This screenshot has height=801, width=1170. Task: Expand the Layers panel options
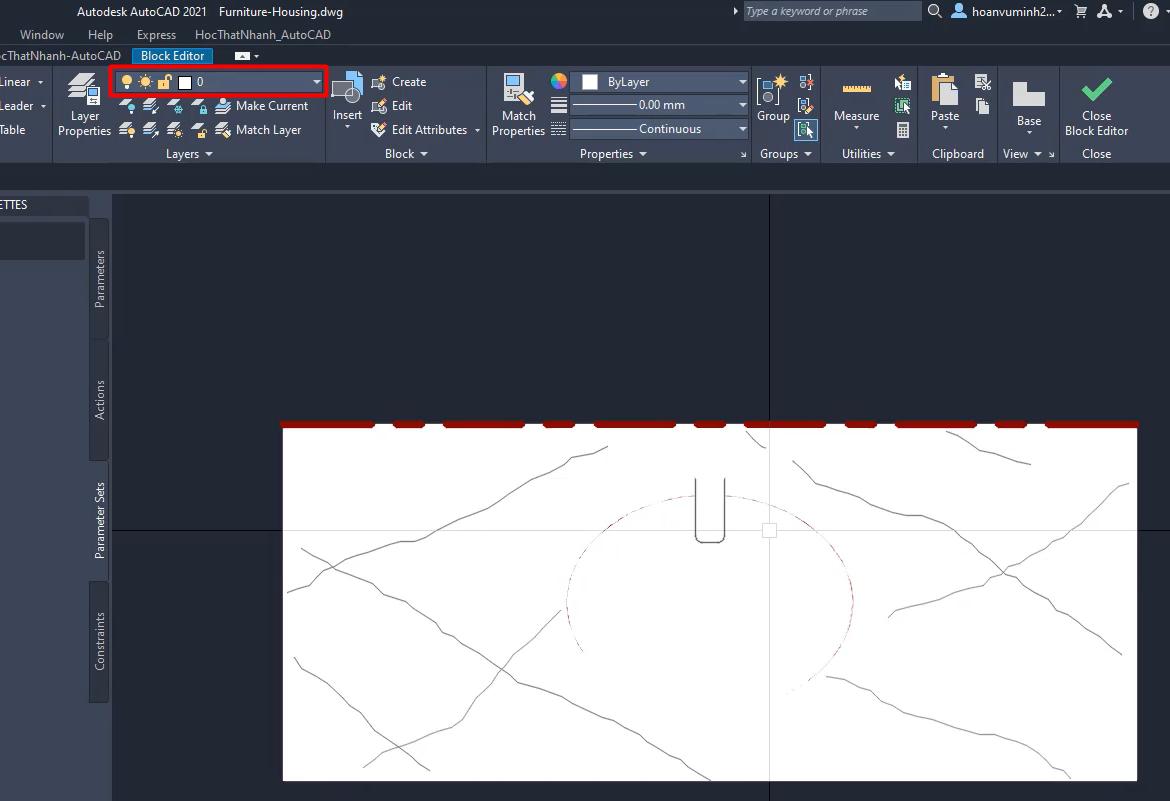click(189, 153)
